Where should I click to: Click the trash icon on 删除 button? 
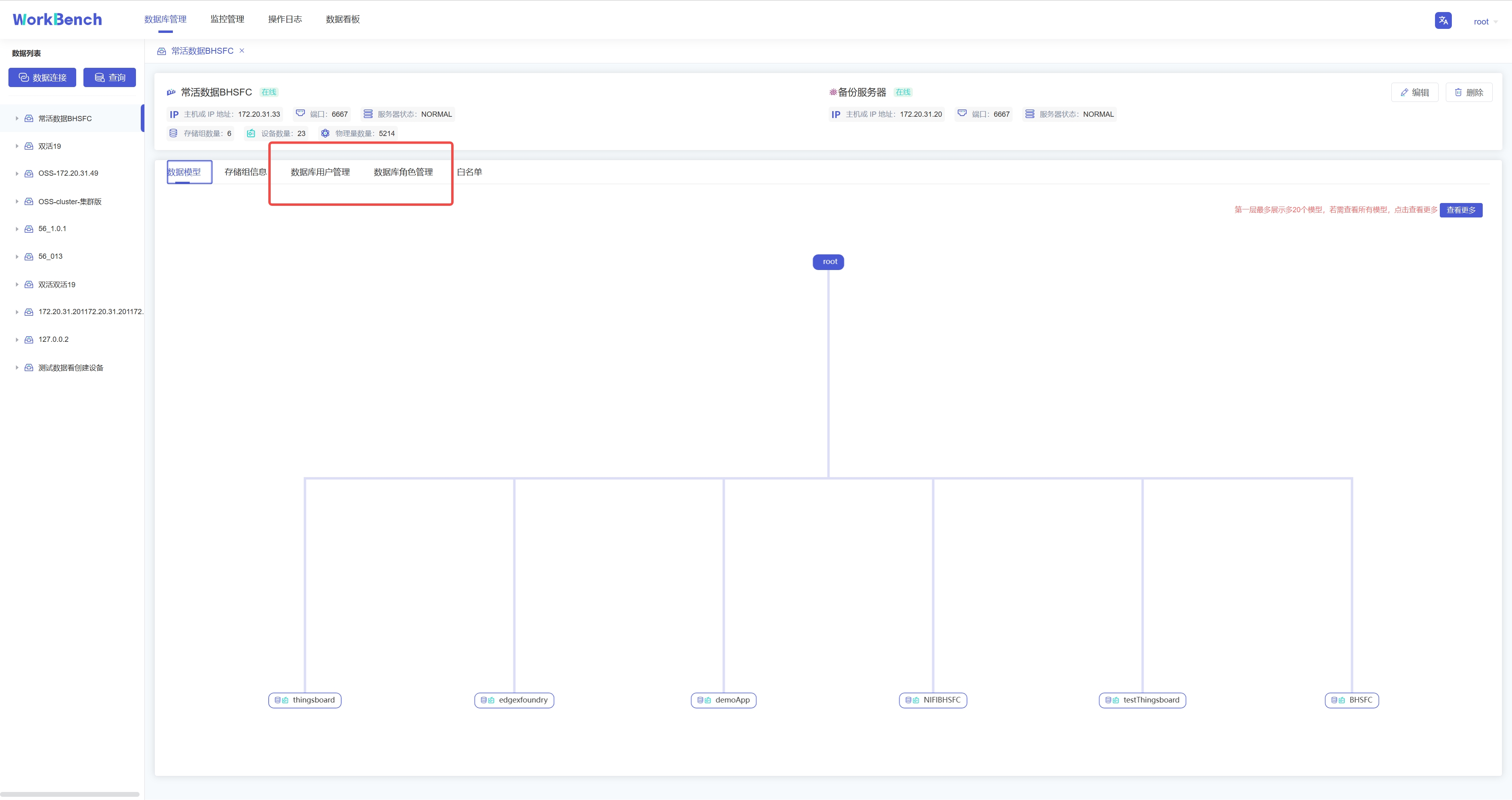1458,93
